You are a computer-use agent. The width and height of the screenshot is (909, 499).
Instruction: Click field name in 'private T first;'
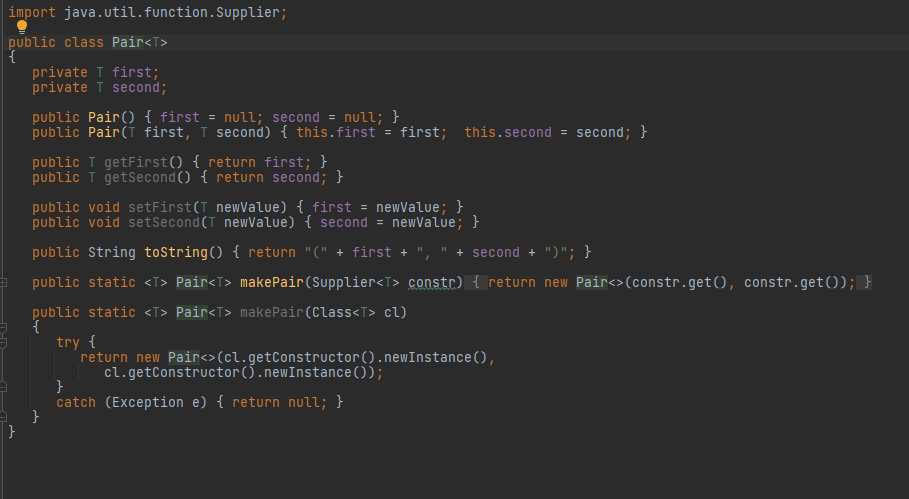(x=132, y=72)
